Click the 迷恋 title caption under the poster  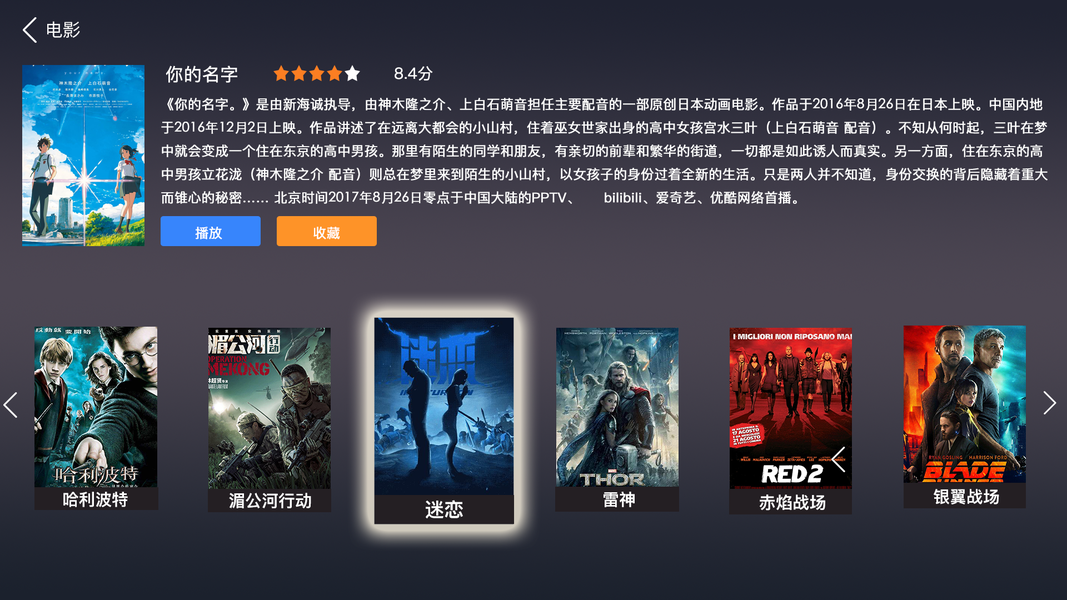[x=444, y=510]
